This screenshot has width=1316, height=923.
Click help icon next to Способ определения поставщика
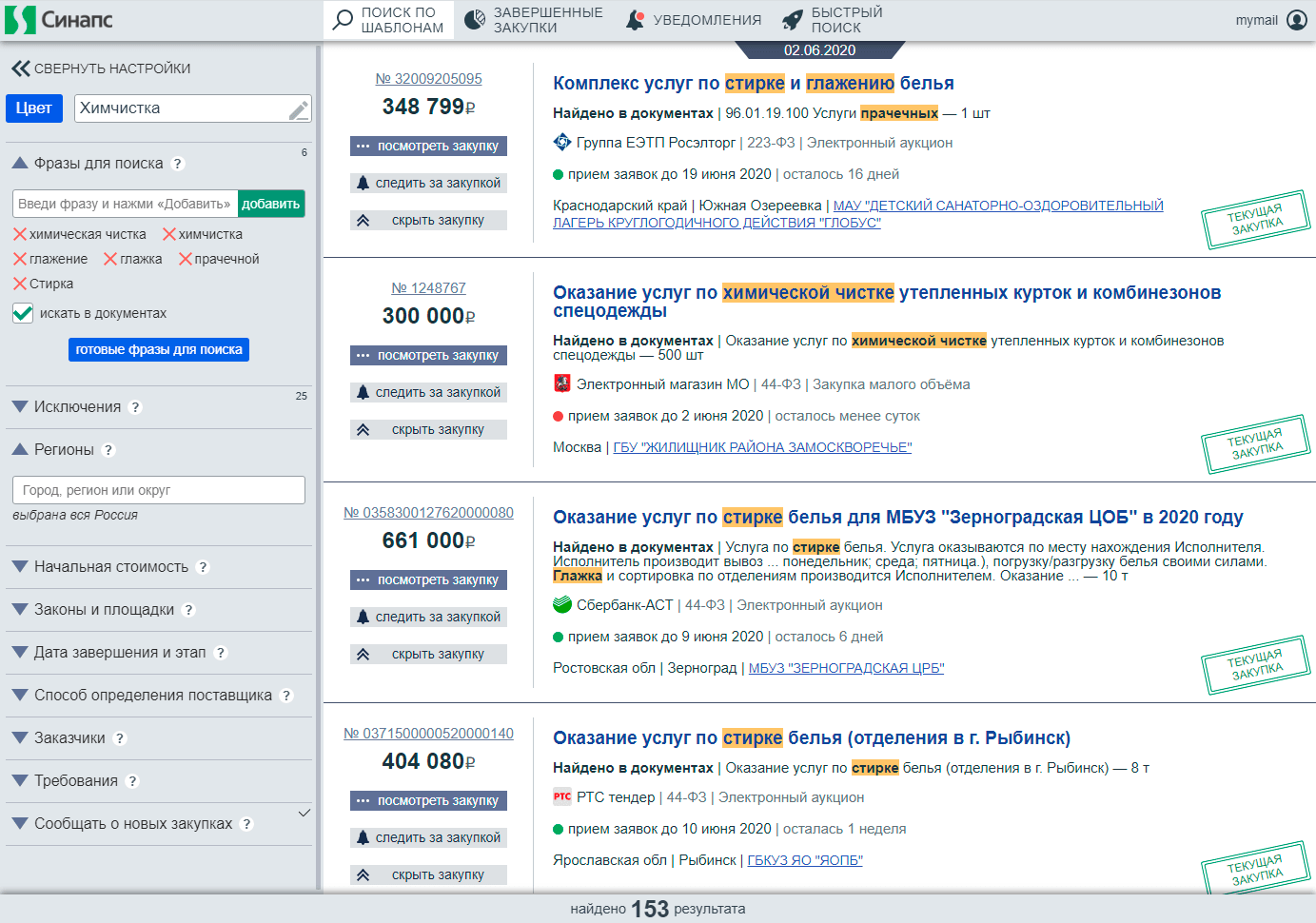click(286, 696)
